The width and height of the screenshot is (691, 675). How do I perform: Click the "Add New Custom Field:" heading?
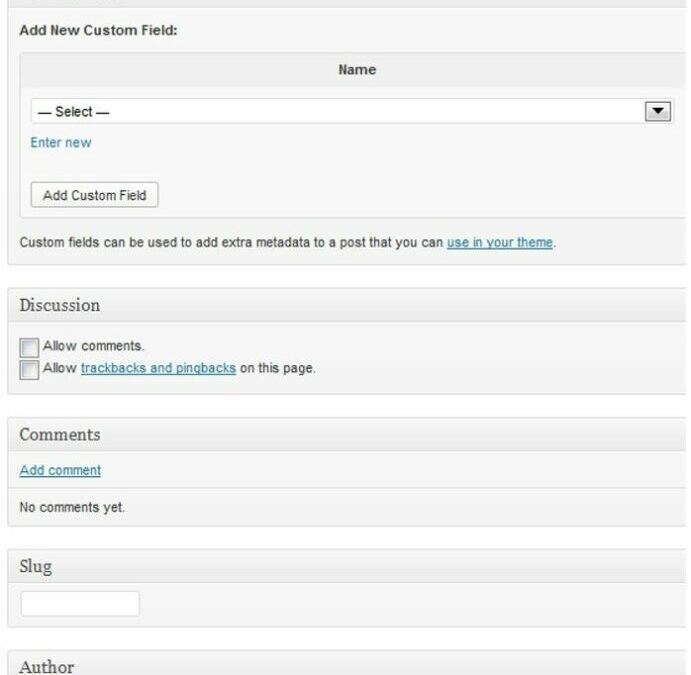99,31
